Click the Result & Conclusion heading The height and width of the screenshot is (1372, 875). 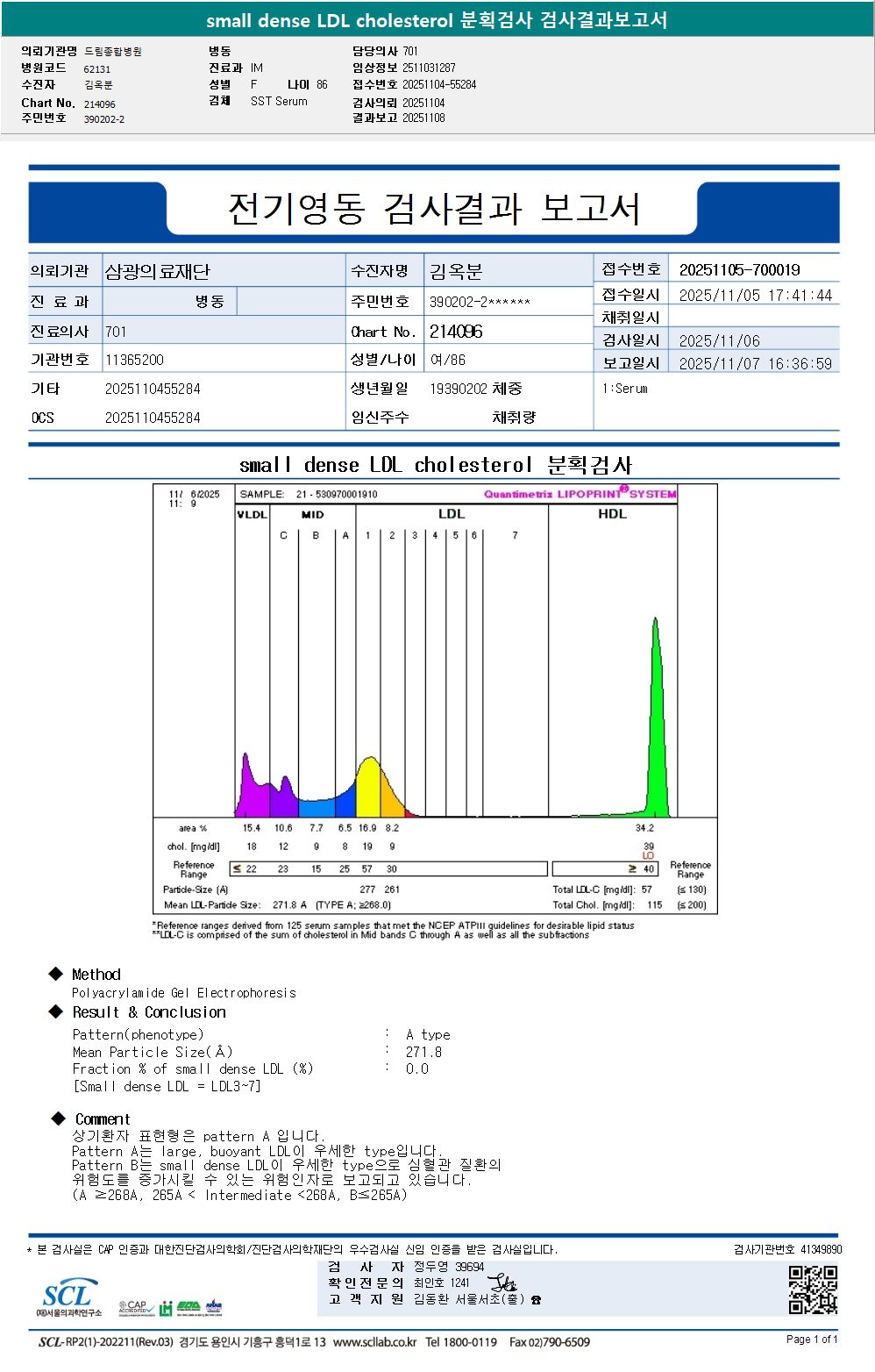[149, 1011]
